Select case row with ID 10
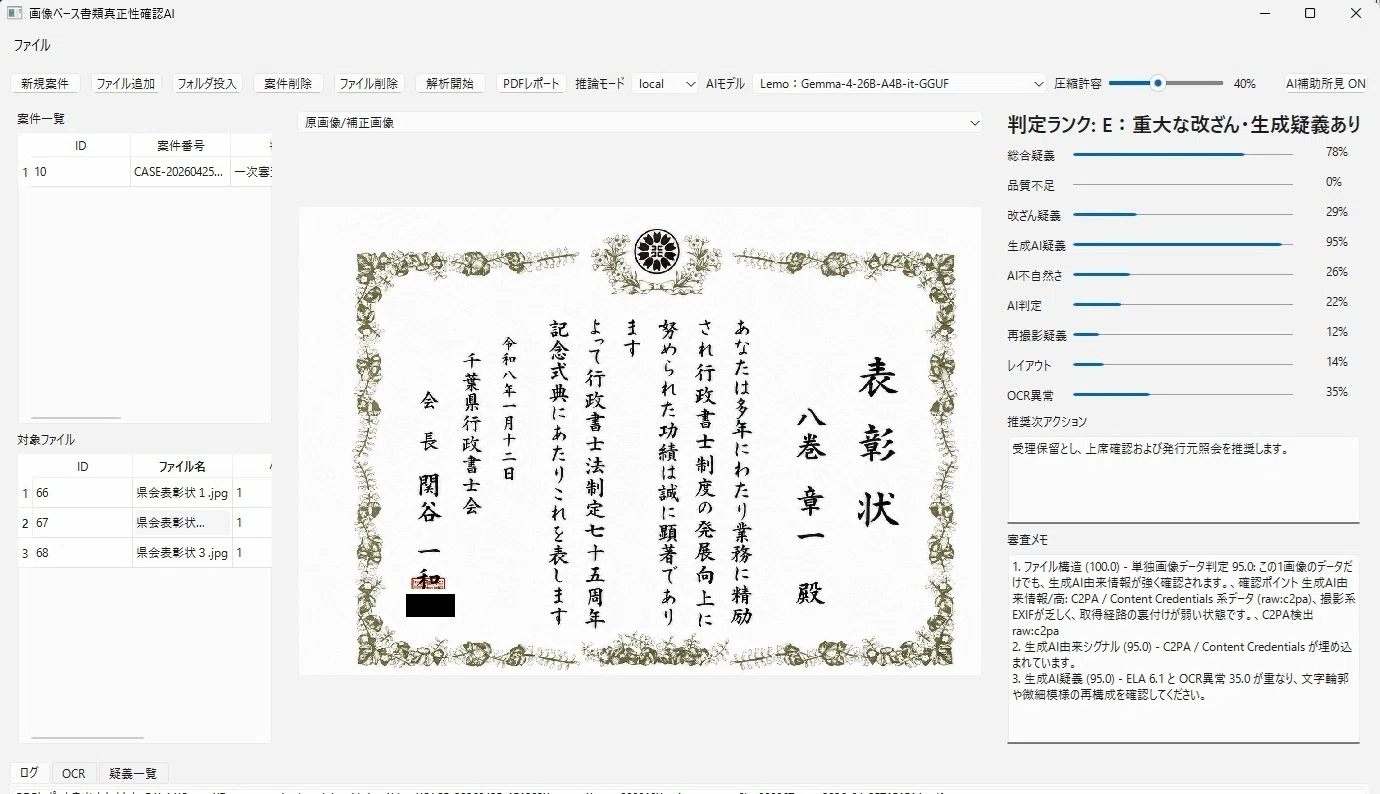This screenshot has height=794, width=1380. click(x=145, y=172)
